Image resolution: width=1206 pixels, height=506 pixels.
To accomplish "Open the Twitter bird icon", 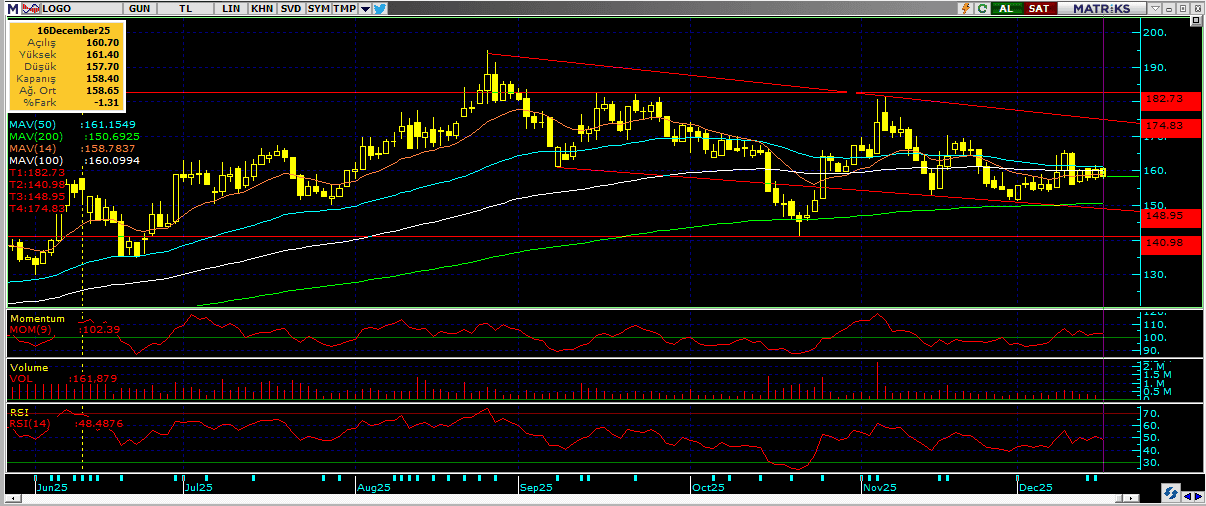I will point(381,8).
